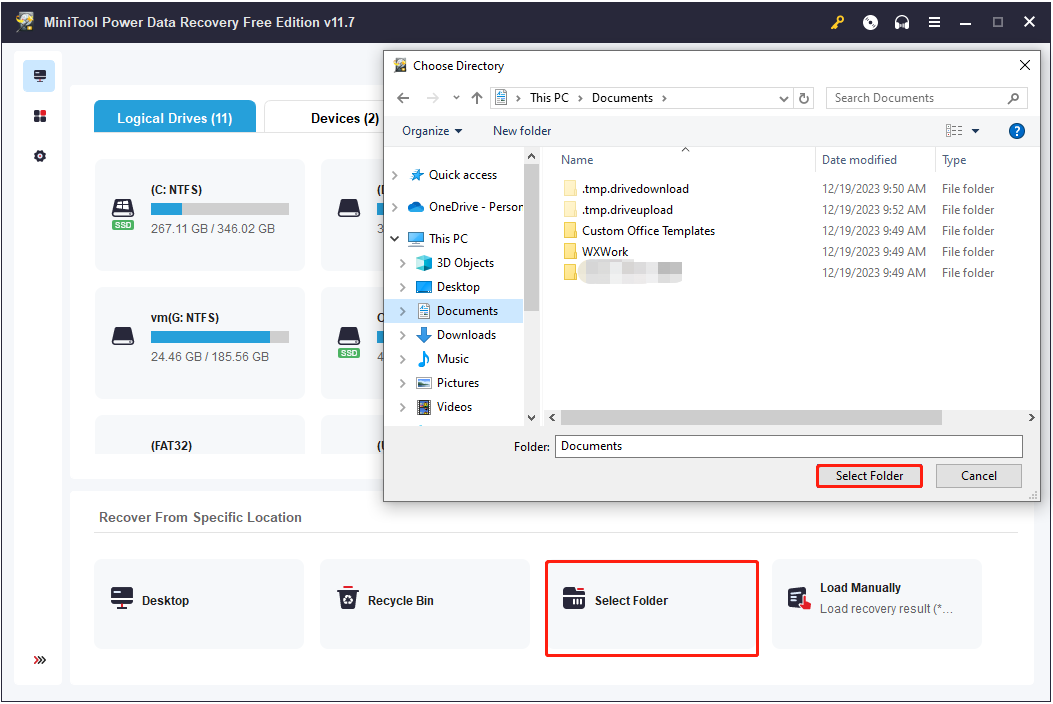1053x704 pixels.
Task: Expand 3D Objects tree node
Action: [x=402, y=263]
